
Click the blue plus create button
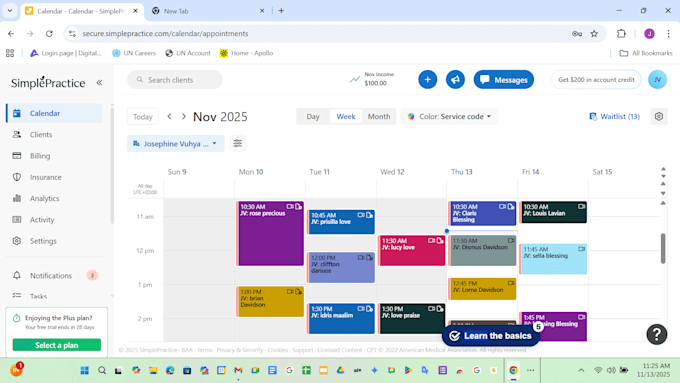(428, 80)
